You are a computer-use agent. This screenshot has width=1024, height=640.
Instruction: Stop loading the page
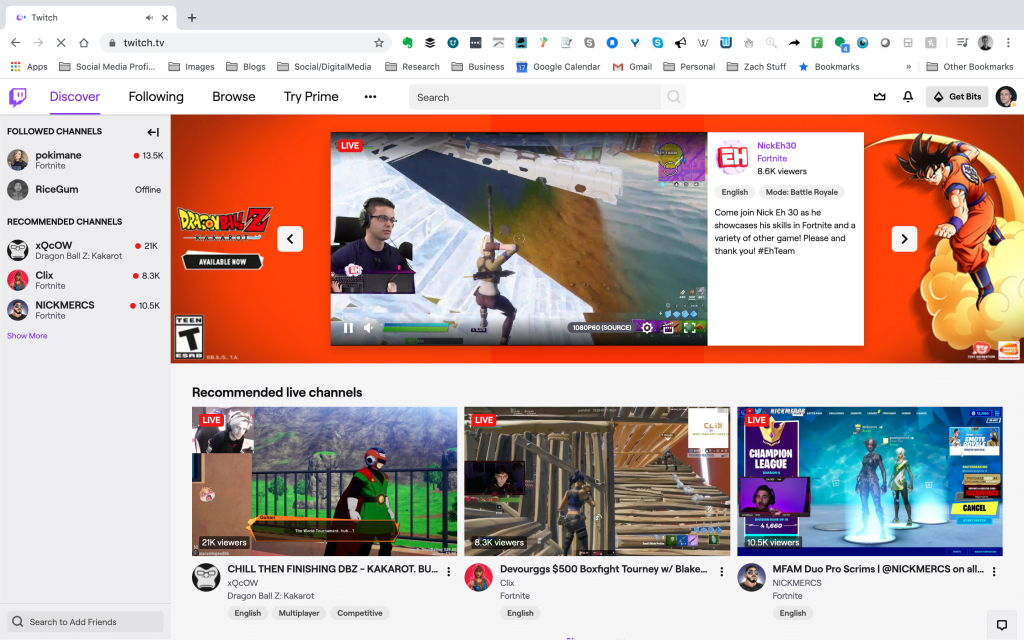coord(61,42)
